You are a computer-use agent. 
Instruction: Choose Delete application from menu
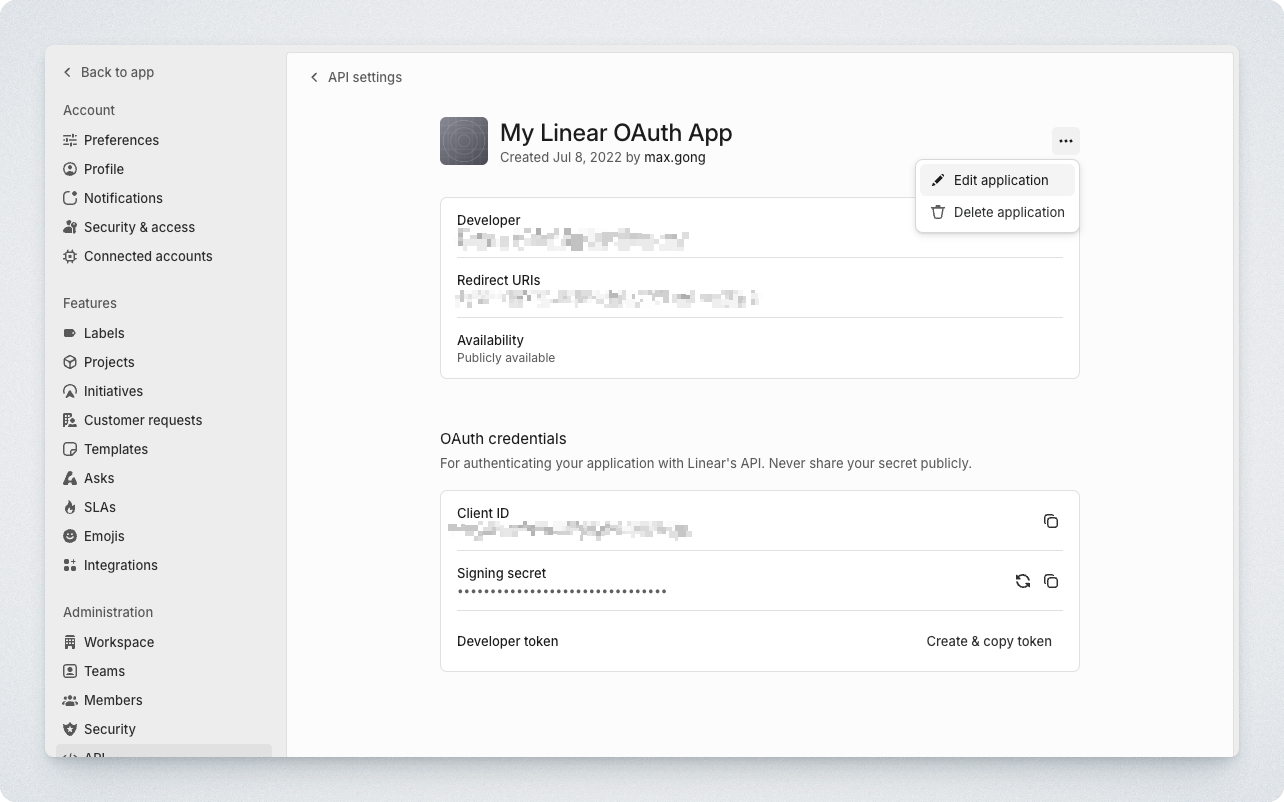click(1008, 212)
